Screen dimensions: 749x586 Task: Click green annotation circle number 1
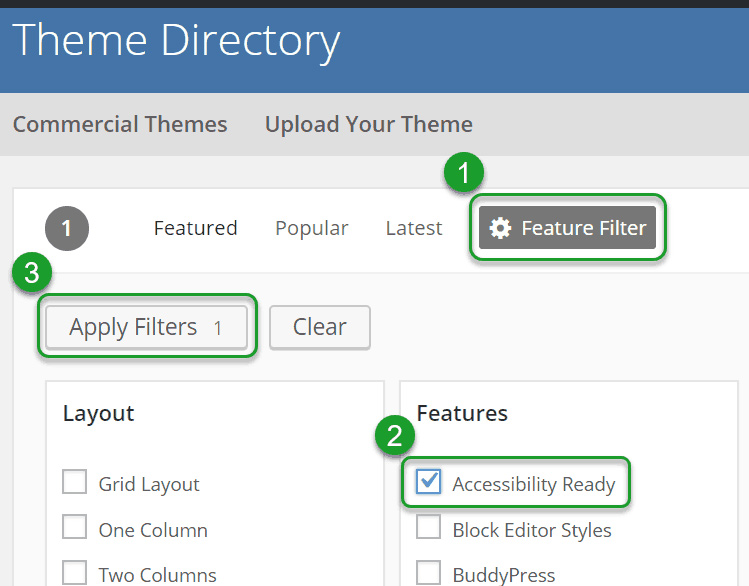coord(463,172)
